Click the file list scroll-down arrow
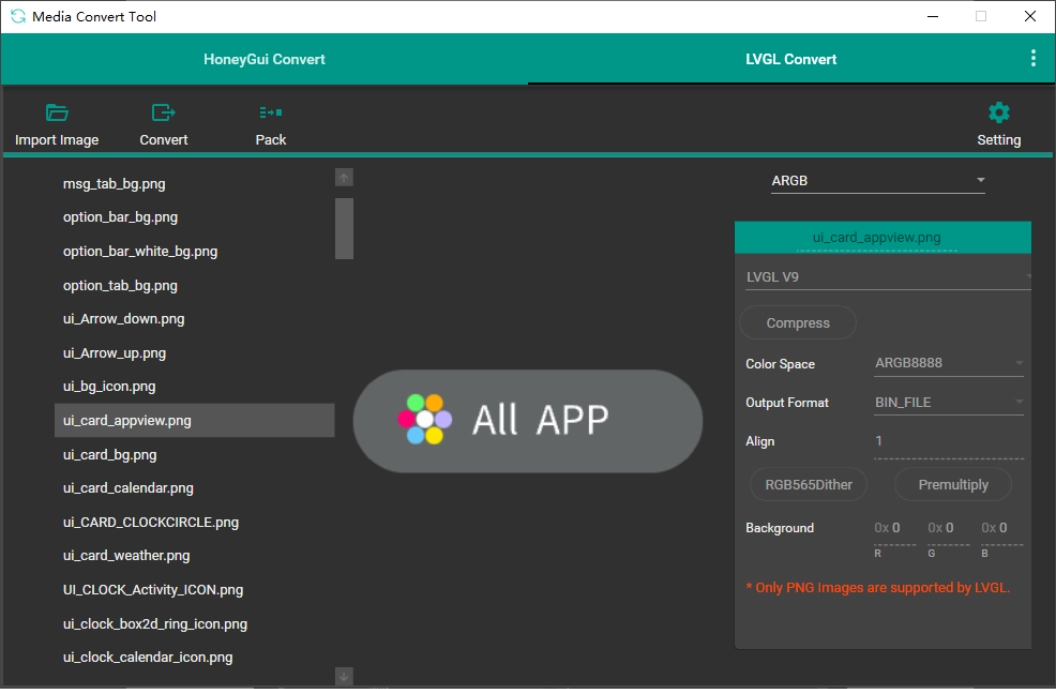1056x689 pixels. (x=343, y=676)
